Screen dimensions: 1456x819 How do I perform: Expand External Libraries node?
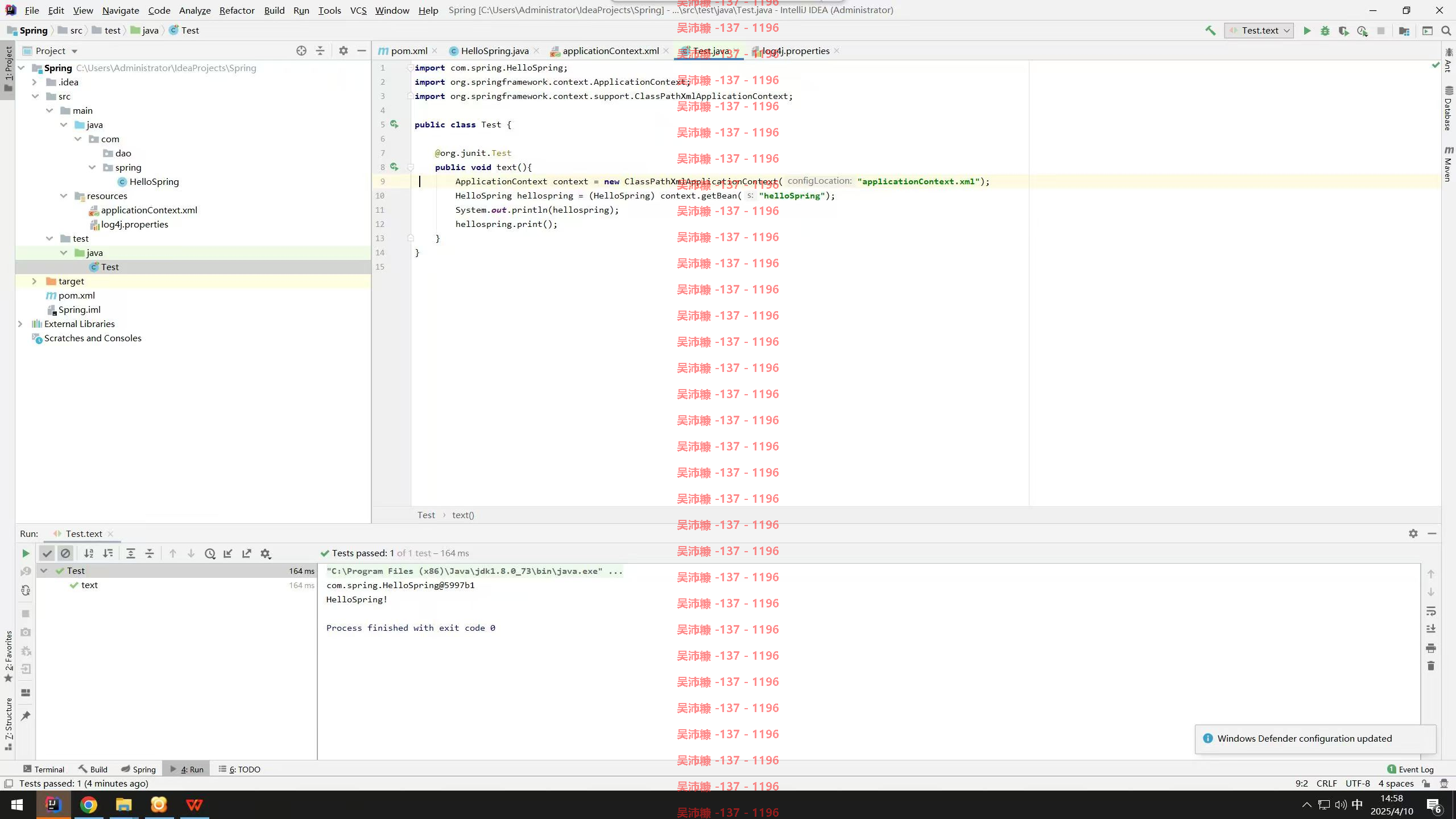coord(20,324)
